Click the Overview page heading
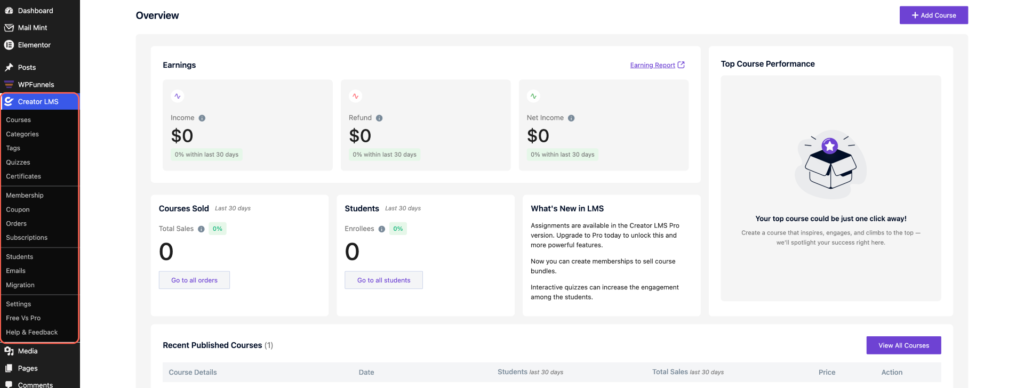This screenshot has height=388, width=1024. [157, 16]
